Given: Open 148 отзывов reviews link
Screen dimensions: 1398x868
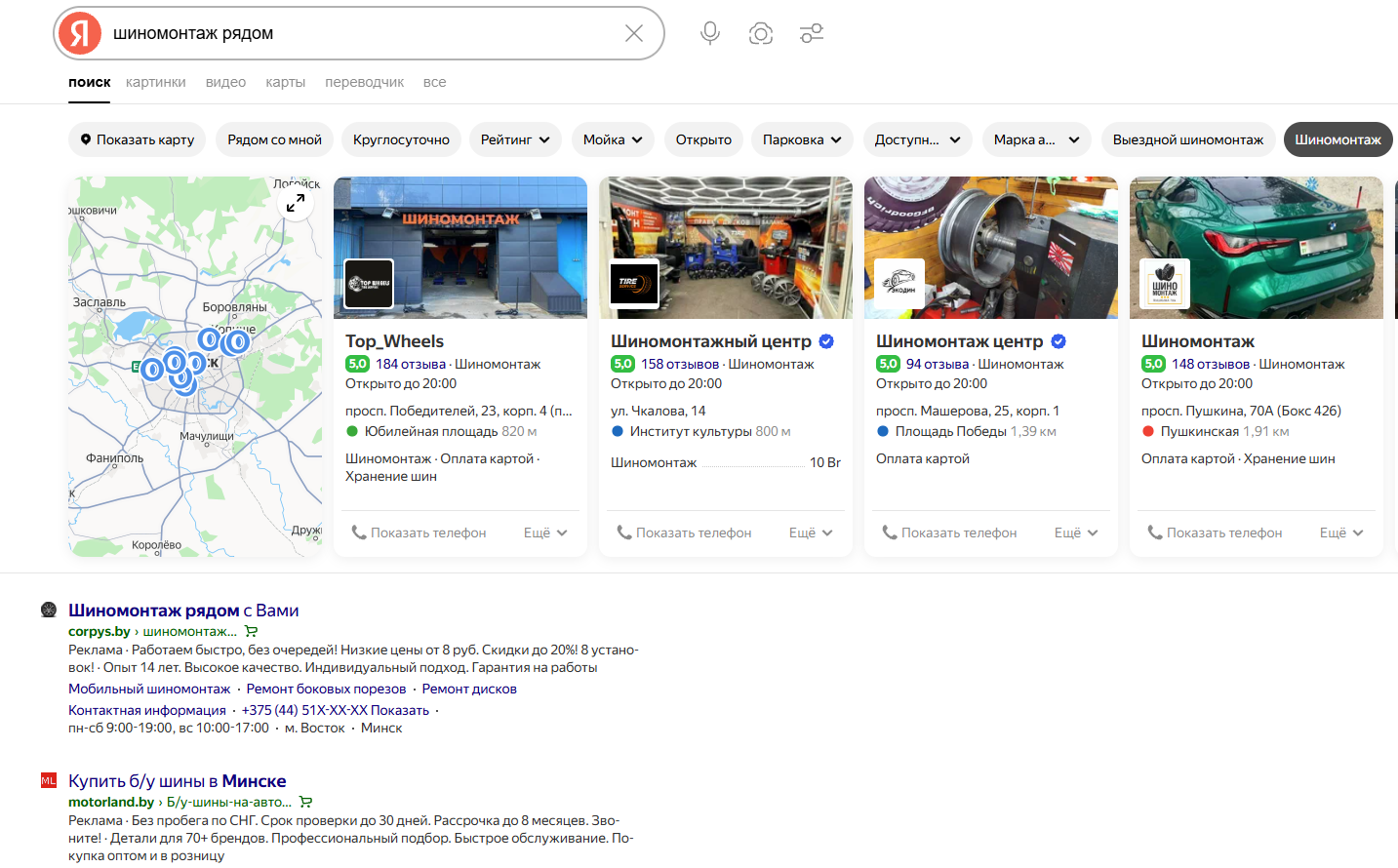Looking at the screenshot, I should tap(1211, 364).
